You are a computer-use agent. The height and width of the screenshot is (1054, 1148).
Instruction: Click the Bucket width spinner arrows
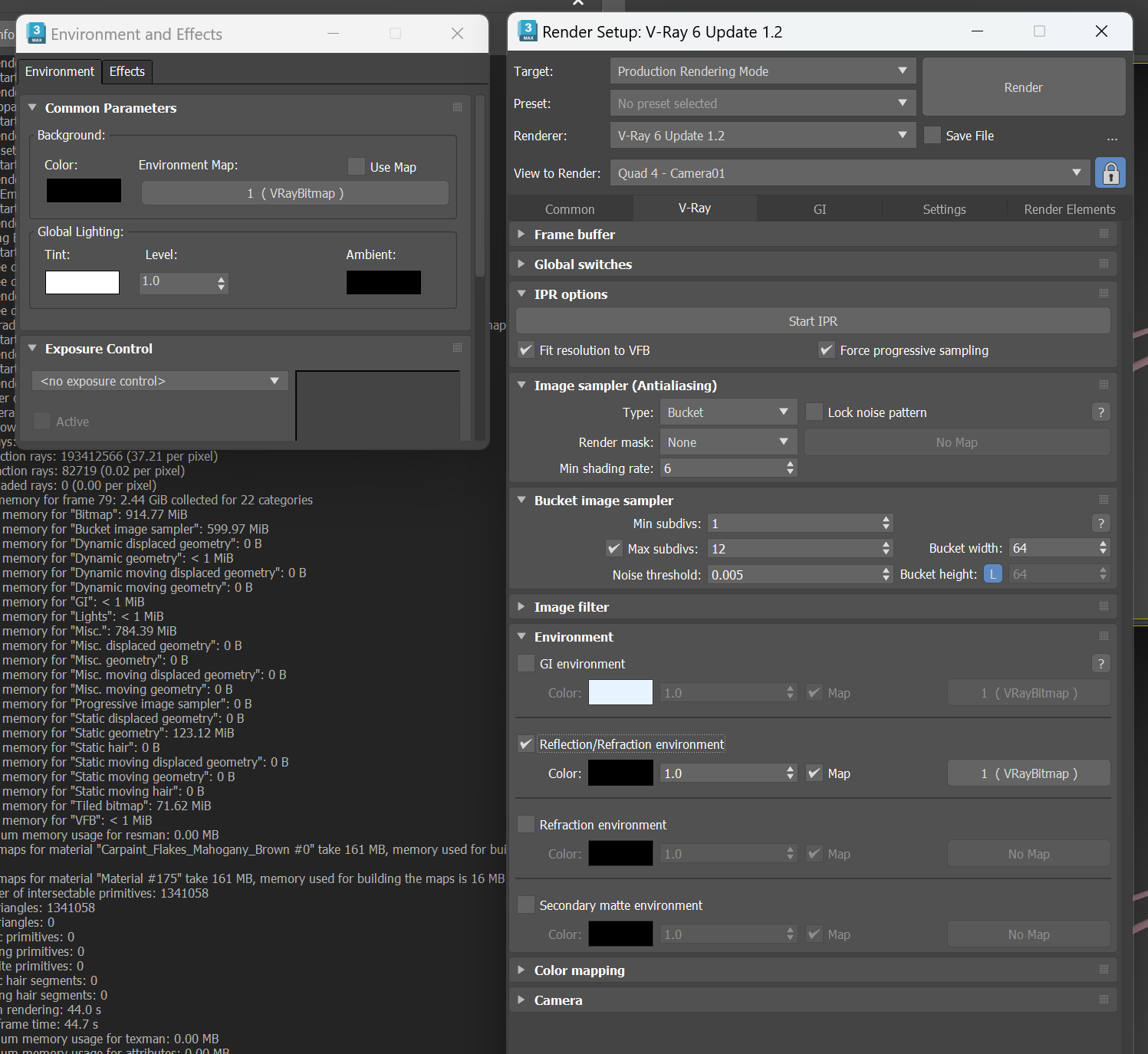(x=1104, y=547)
